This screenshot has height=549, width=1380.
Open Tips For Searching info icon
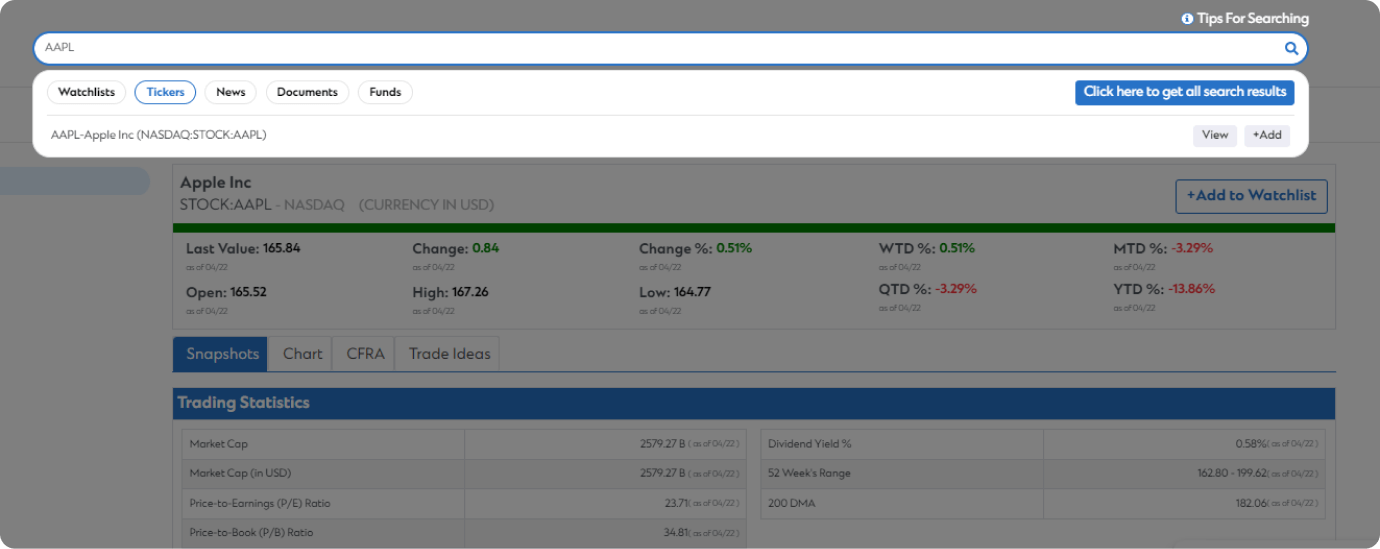click(1187, 19)
